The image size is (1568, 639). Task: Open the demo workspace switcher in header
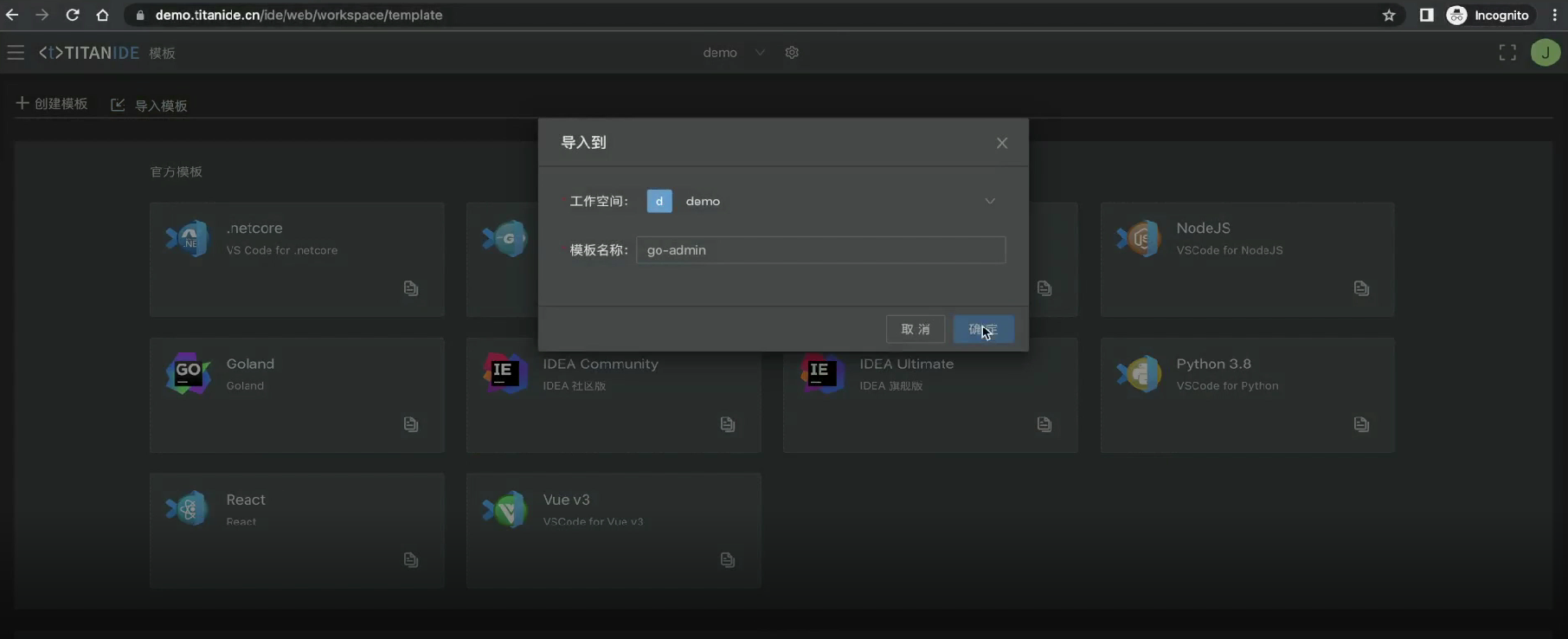coord(732,53)
